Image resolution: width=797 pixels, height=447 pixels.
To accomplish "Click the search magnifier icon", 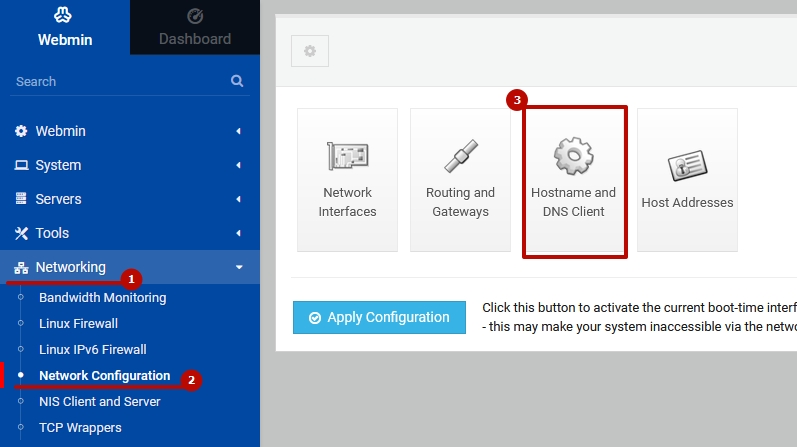I will [x=237, y=81].
